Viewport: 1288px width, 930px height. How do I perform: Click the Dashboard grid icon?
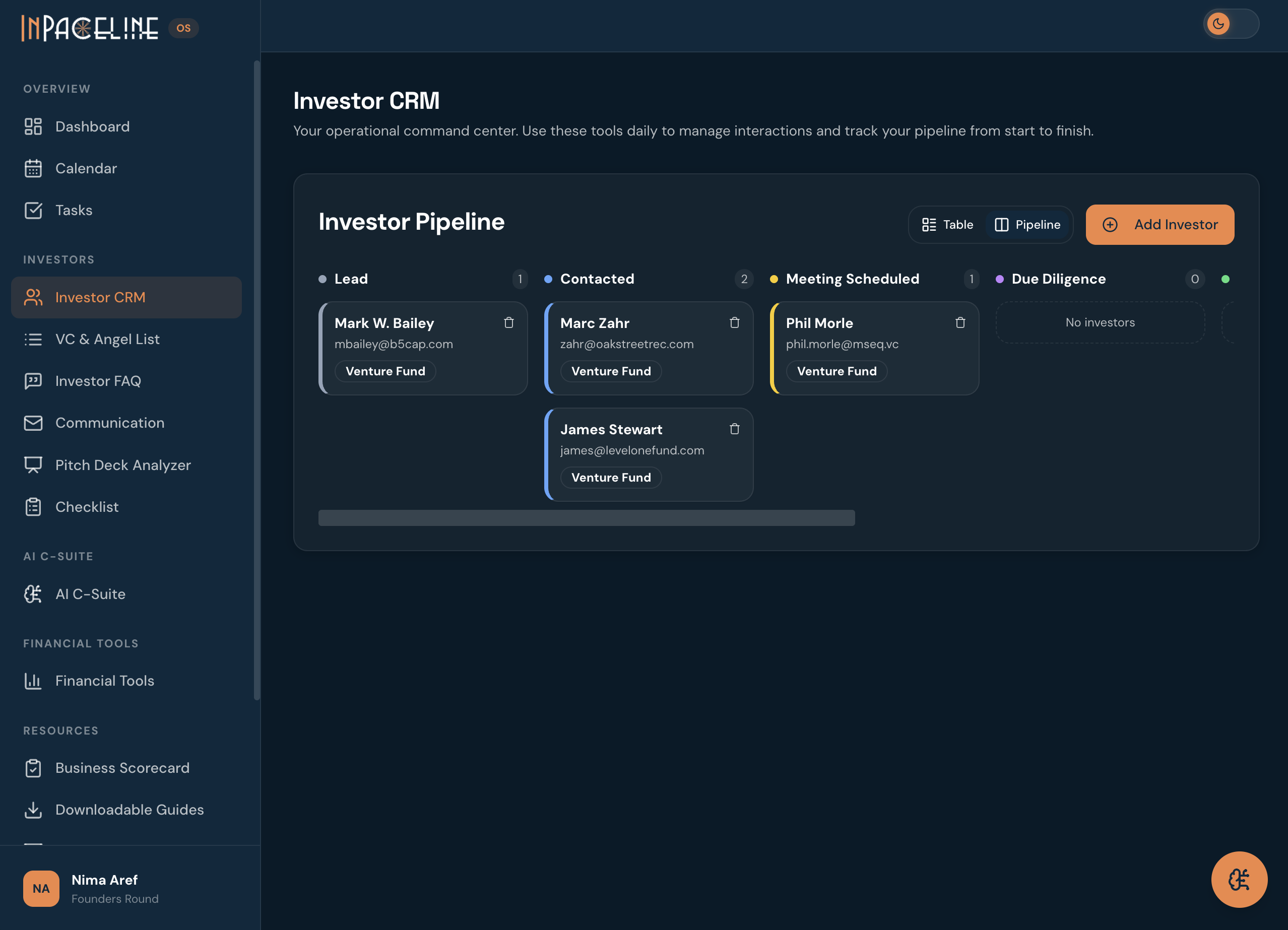[33, 126]
